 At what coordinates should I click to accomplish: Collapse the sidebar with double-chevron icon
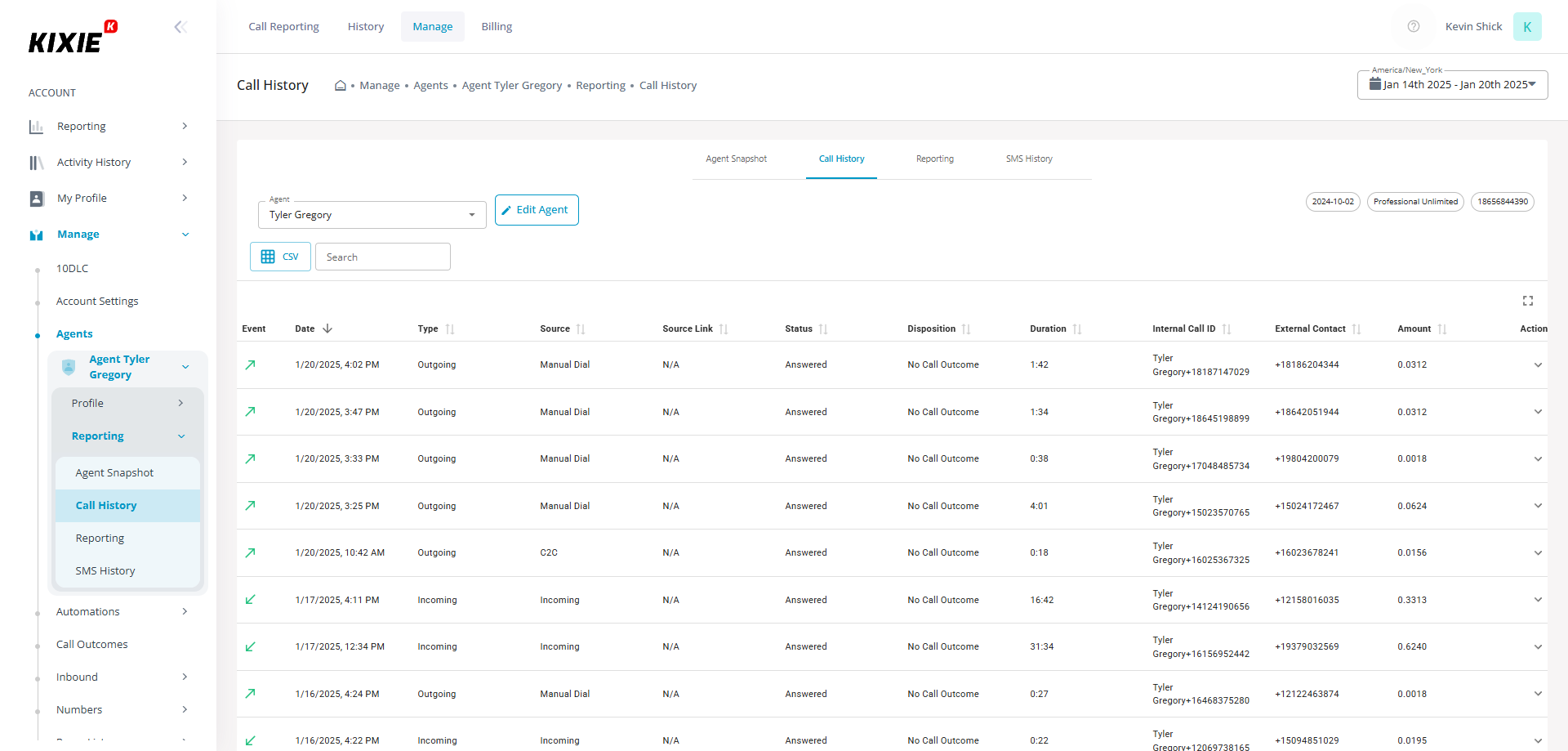[180, 27]
